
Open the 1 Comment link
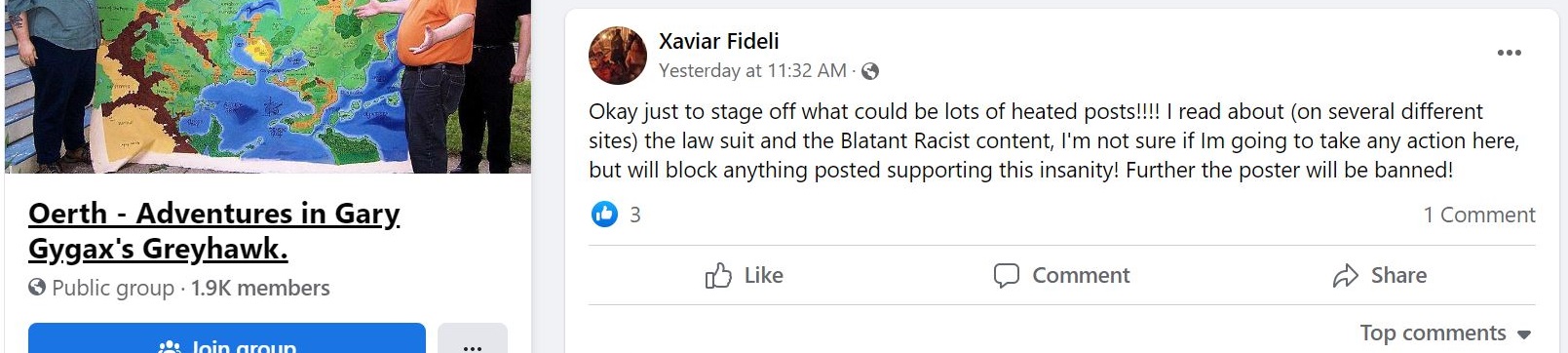pos(1478,215)
